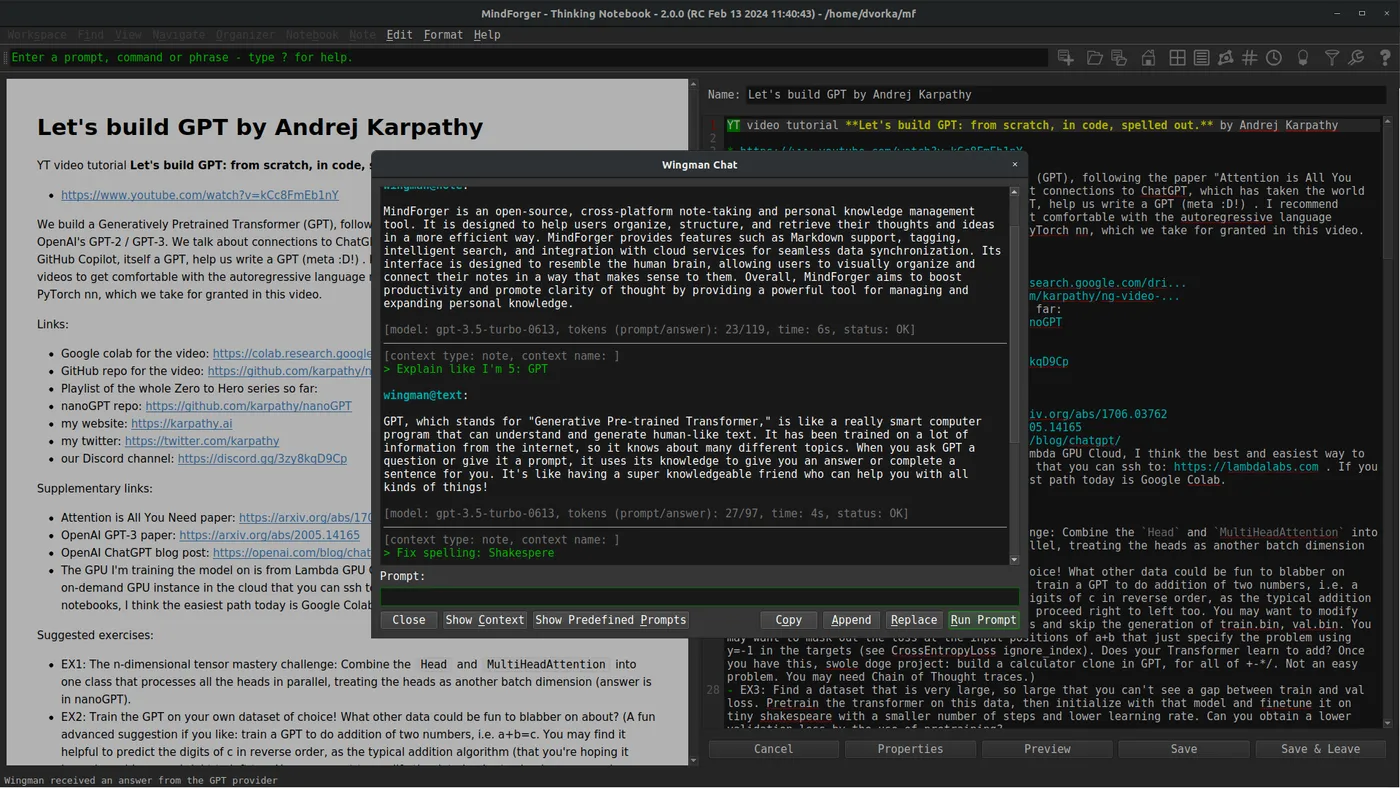Click the new notebook icon in toolbar

click(1066, 58)
